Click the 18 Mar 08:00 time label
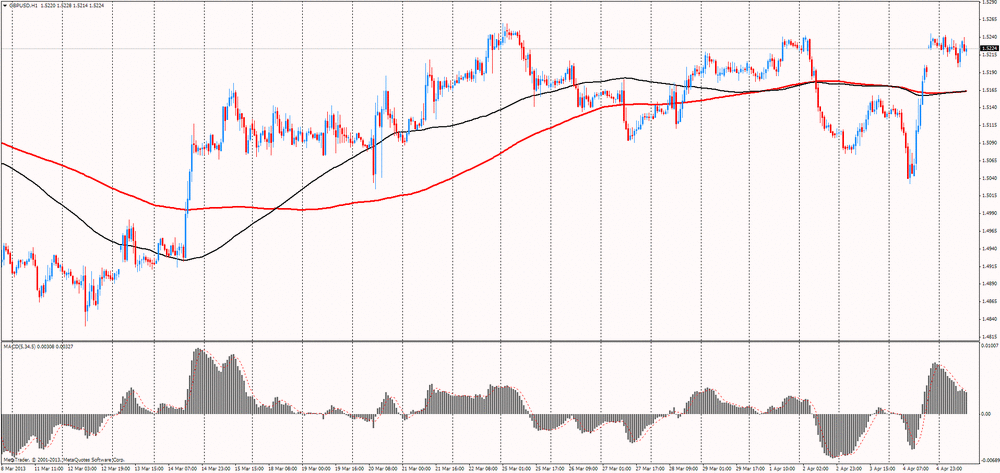Screen dimensions: 1000x473 [x=284, y=467]
